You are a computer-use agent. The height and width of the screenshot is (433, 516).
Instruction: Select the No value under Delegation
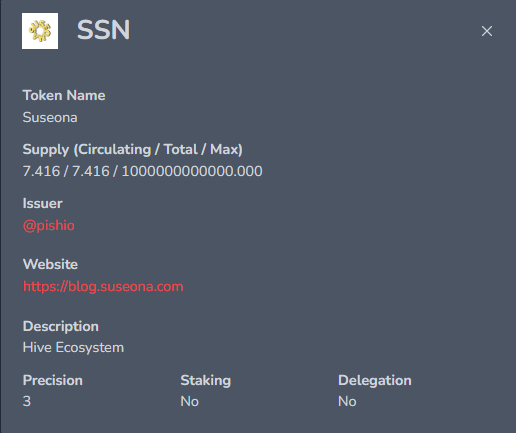[x=347, y=401]
